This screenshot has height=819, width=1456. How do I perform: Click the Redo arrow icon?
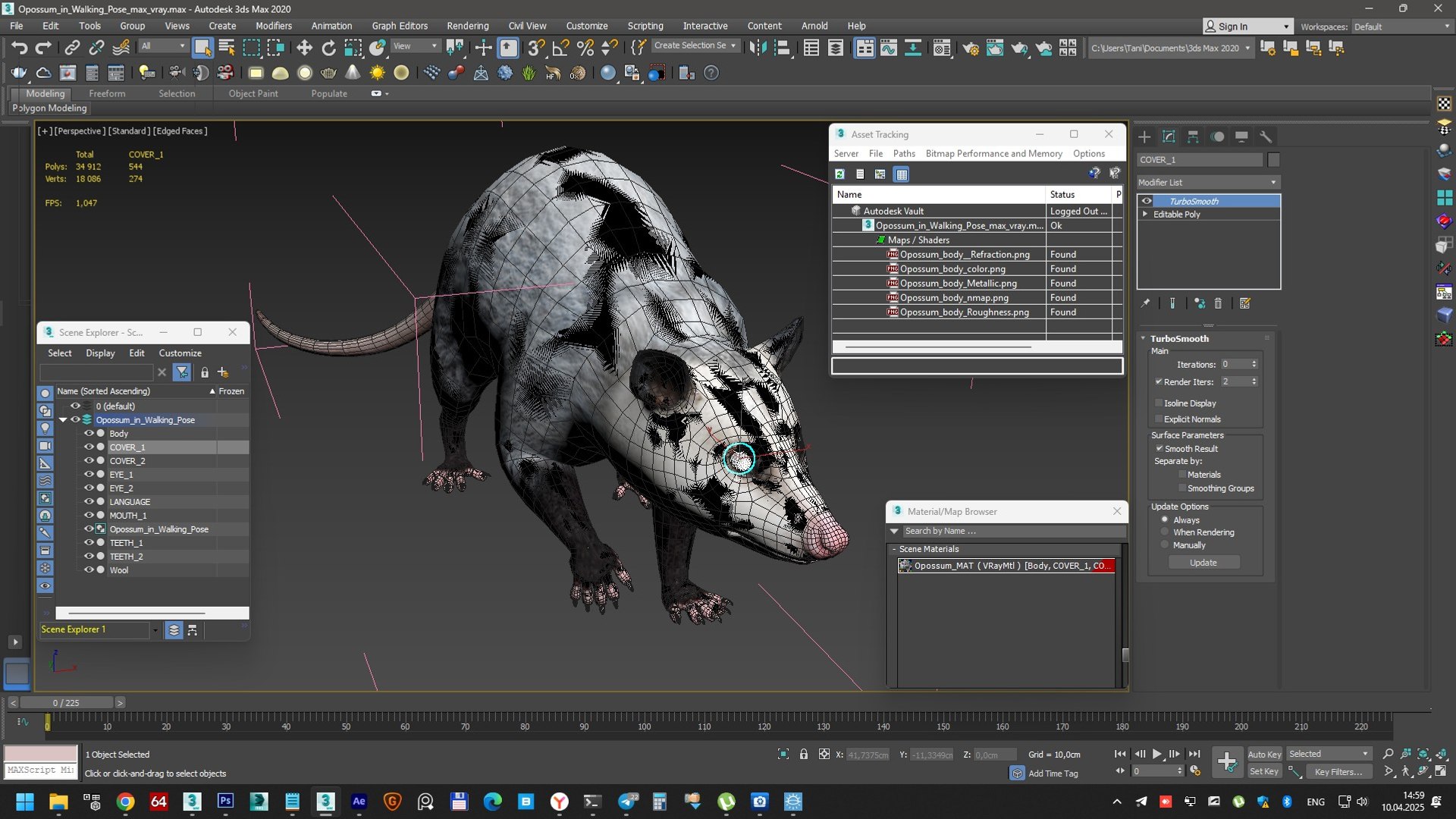[43, 48]
